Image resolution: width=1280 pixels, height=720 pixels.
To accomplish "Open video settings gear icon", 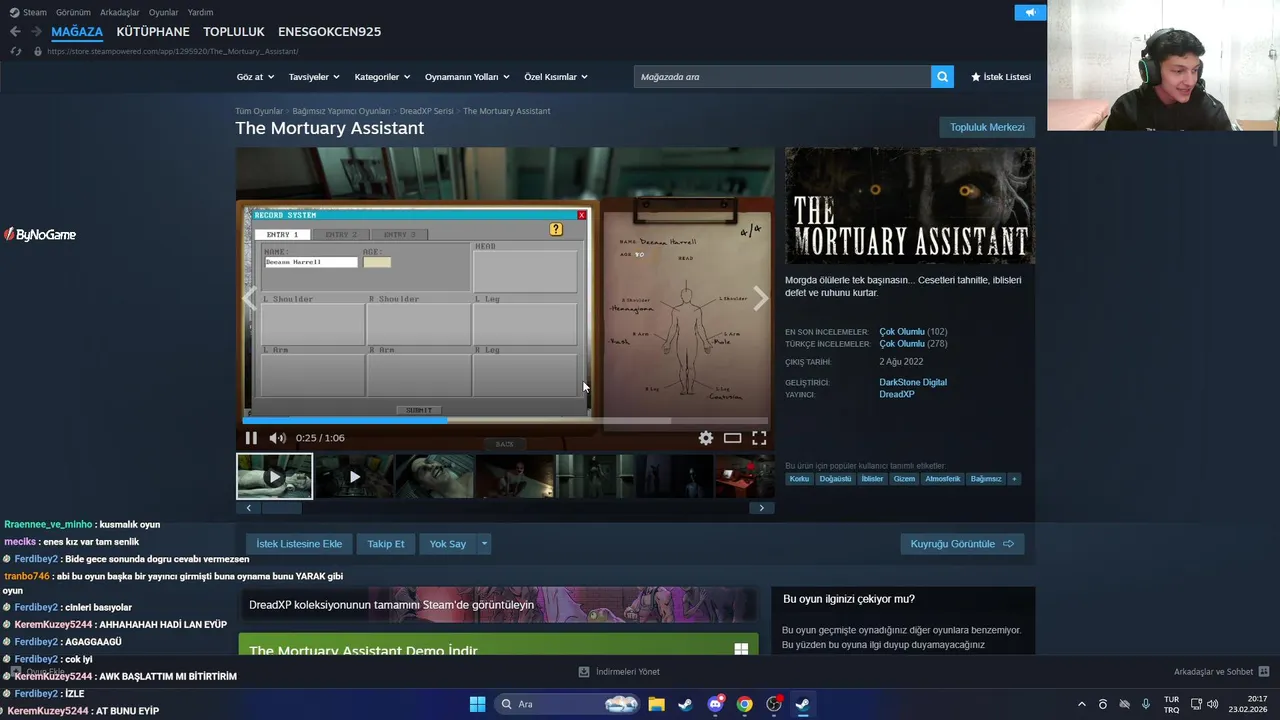I will (x=706, y=438).
